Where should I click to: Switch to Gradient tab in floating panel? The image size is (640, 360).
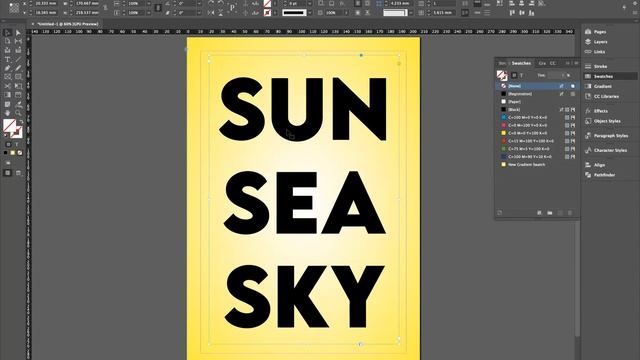click(542, 63)
